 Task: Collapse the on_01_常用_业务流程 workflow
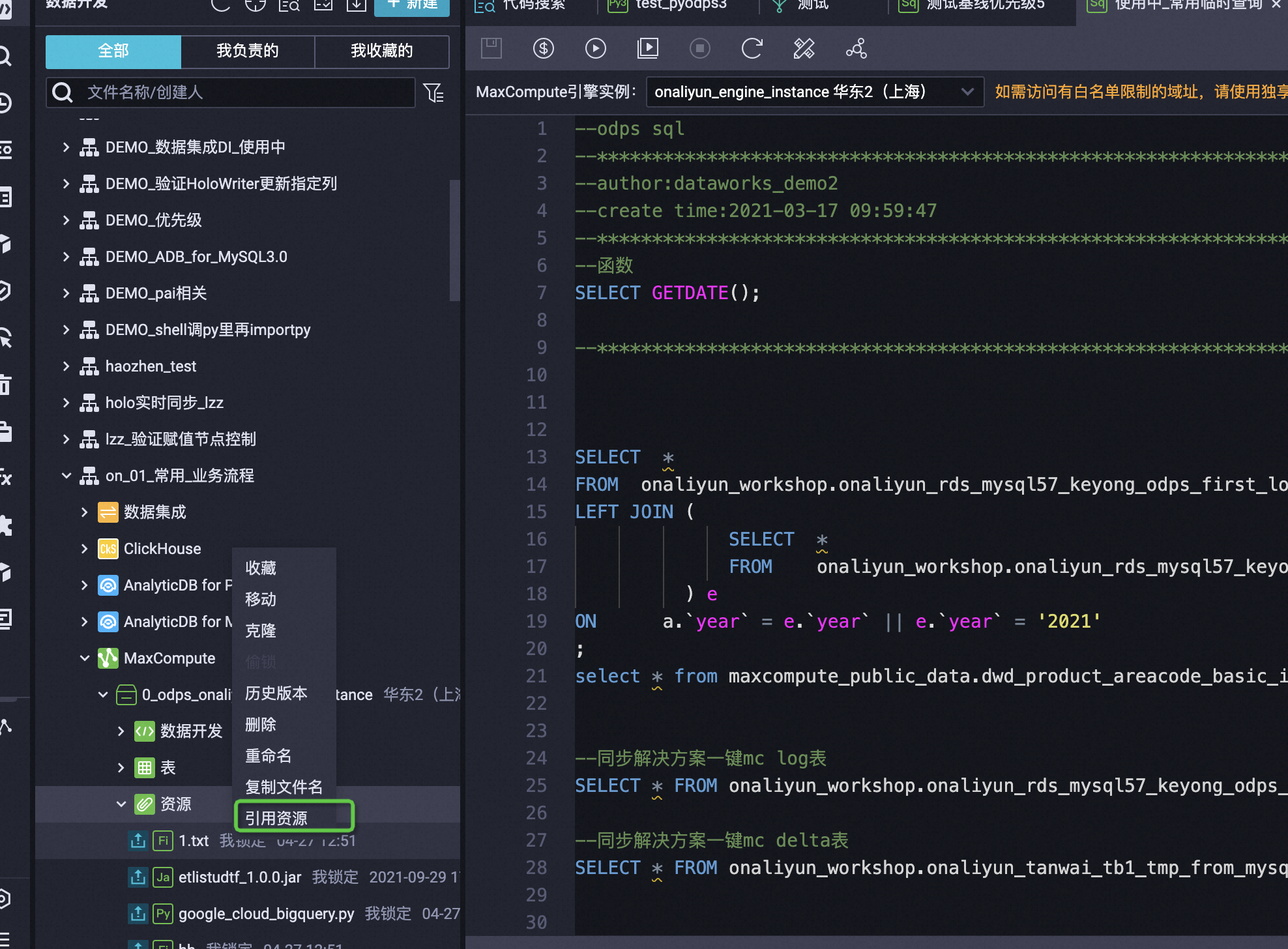coord(66,476)
